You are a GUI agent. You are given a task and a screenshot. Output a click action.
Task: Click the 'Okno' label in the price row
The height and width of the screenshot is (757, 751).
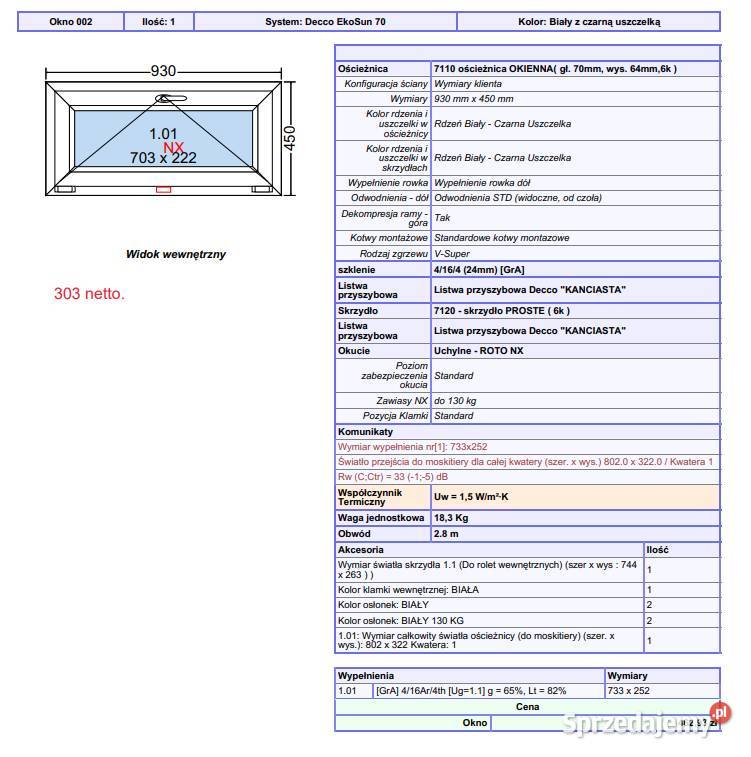(x=475, y=723)
